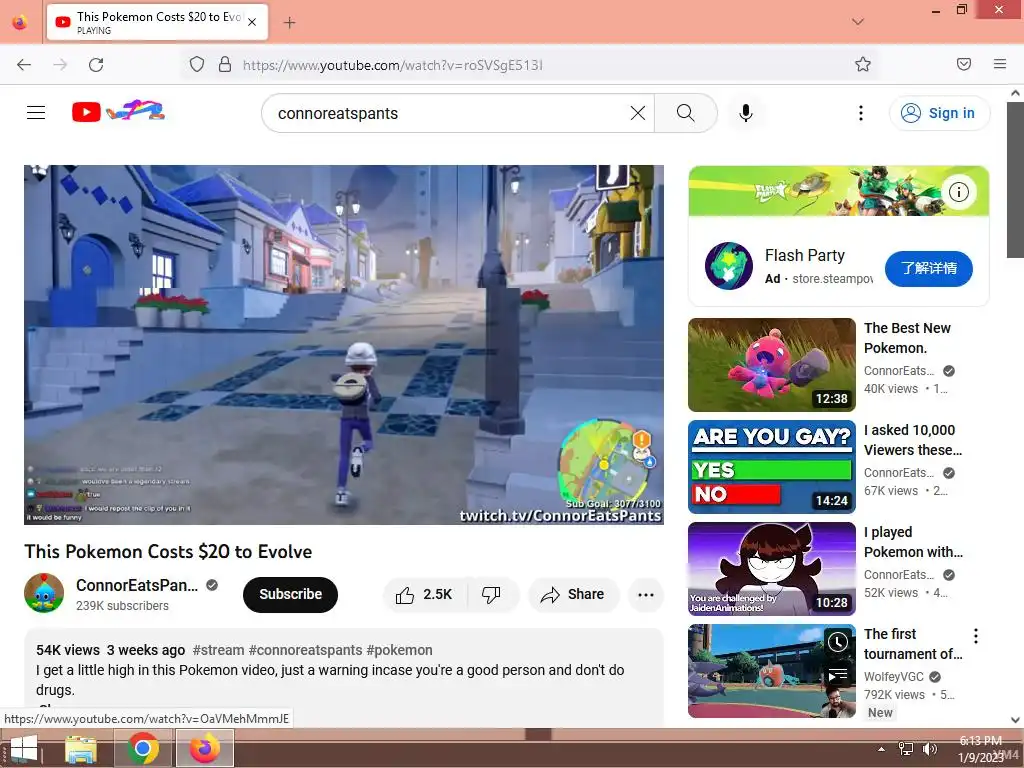The height and width of the screenshot is (768, 1024).
Task: Click the Flash Party ad banner image
Action: [x=839, y=191]
